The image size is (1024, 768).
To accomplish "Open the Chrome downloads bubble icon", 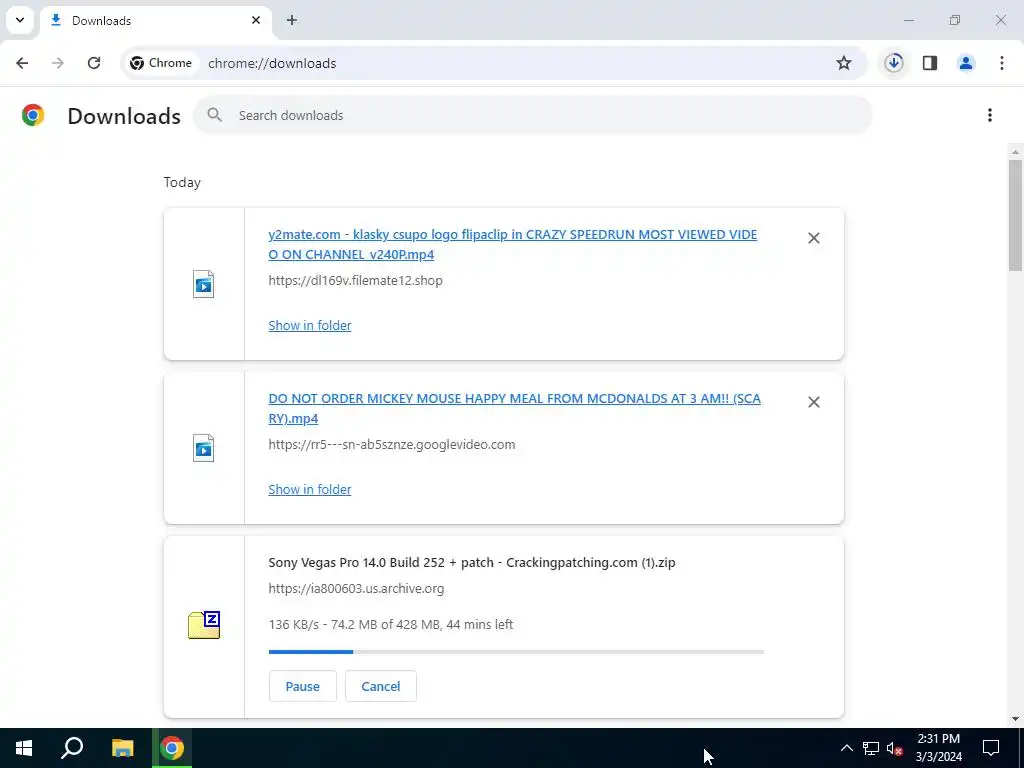I will [x=894, y=63].
